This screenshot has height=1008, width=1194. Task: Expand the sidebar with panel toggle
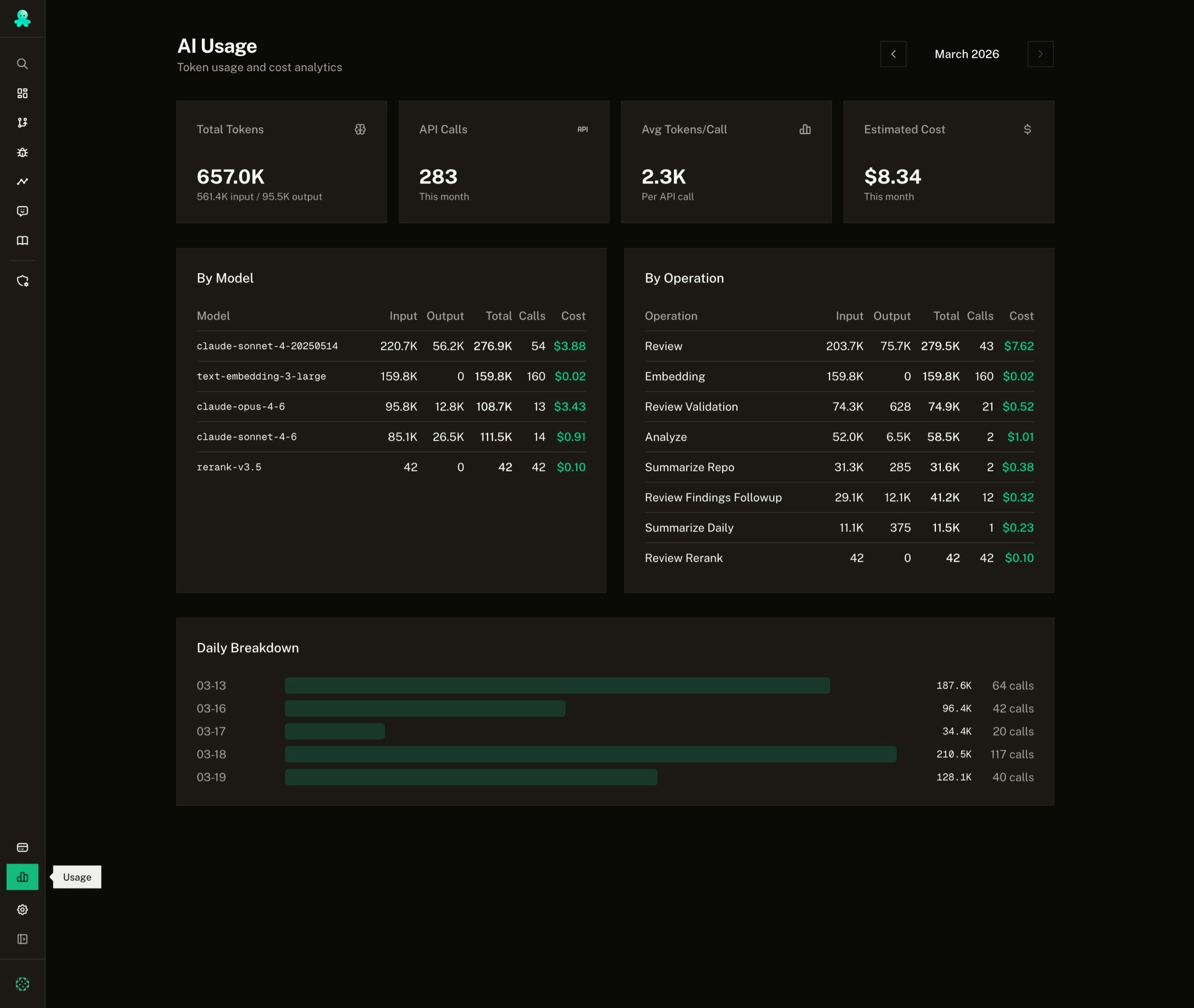coord(22,939)
